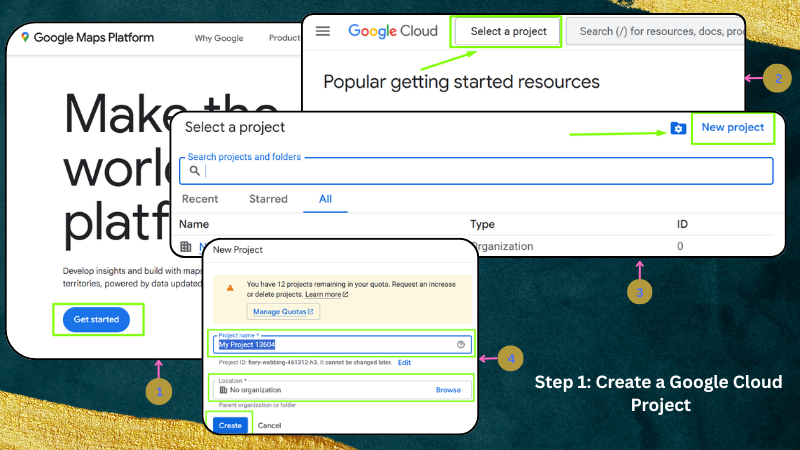This screenshot has width=800, height=450.
Task: Open the Google Cloud hamburger menu
Action: click(x=322, y=31)
